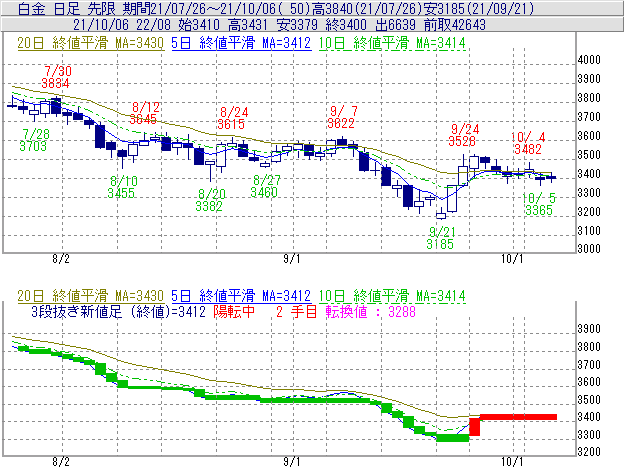The image size is (624, 475).
Task: Click the title text 白金 日足 先限
Action: (x=69, y=8)
